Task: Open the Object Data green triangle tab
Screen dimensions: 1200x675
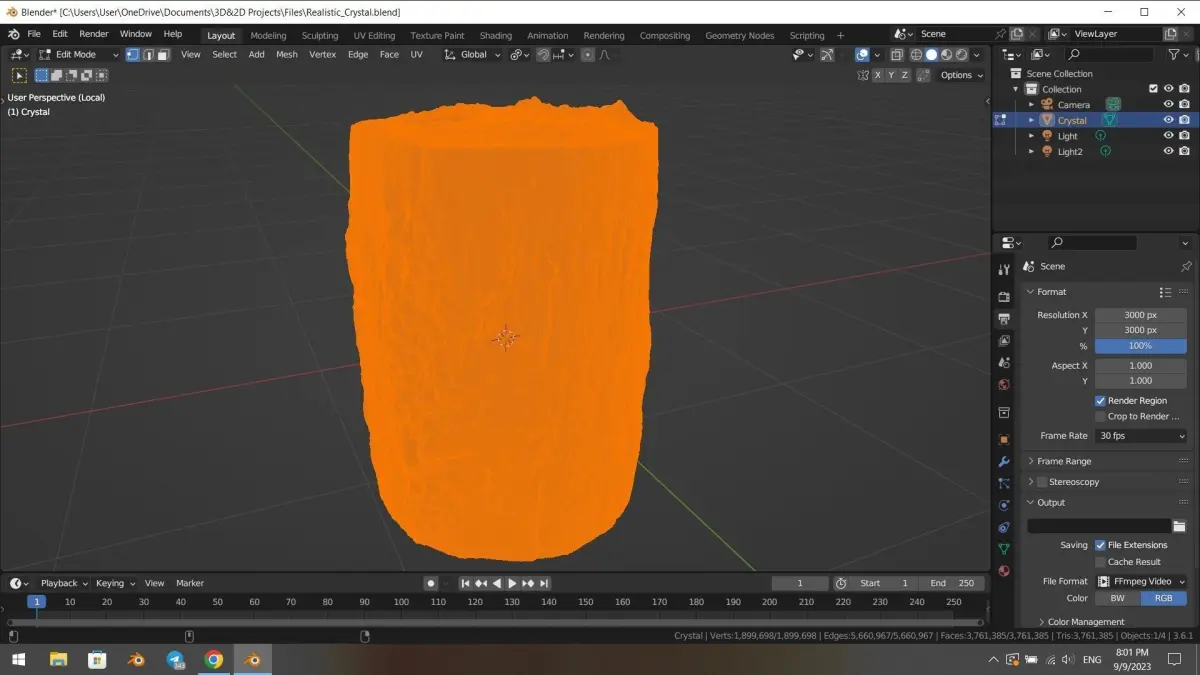Action: 1004,549
